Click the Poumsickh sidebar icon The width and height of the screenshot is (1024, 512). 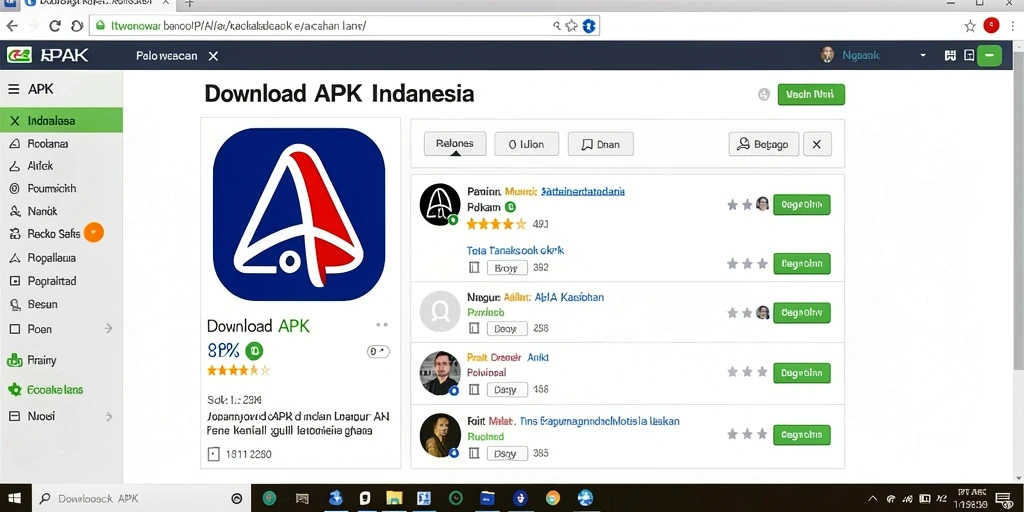(14, 189)
